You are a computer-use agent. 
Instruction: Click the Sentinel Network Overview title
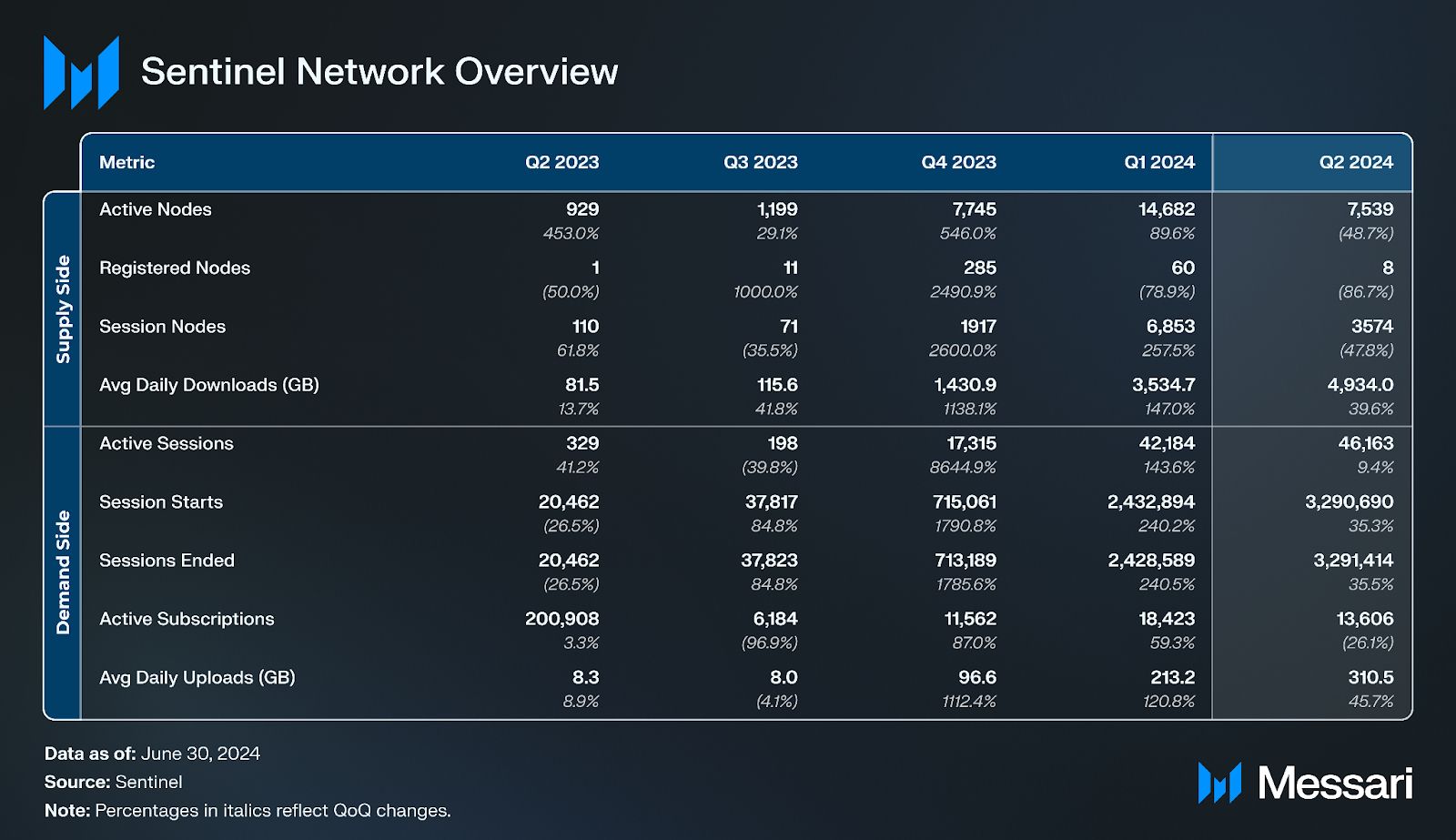tap(379, 72)
